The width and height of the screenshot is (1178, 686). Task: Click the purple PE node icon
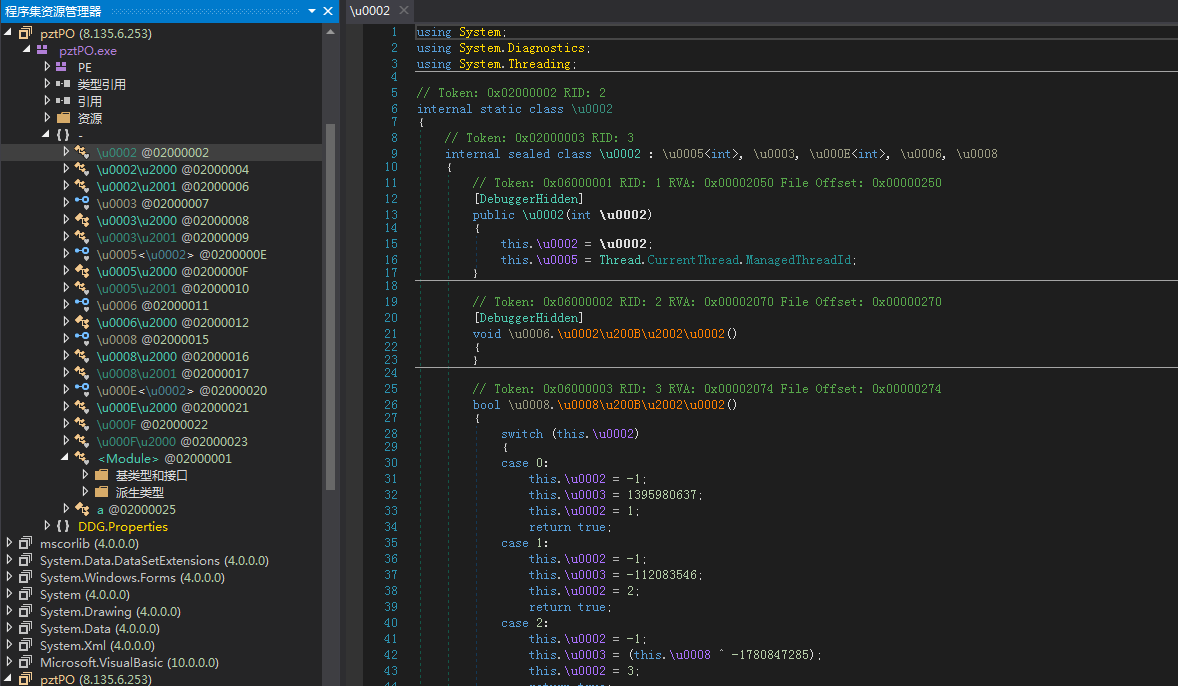[62, 67]
